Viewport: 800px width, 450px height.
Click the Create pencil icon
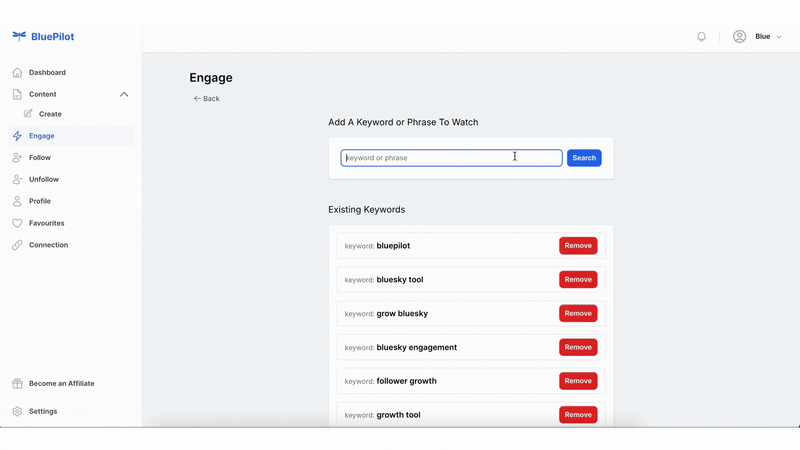coord(28,114)
